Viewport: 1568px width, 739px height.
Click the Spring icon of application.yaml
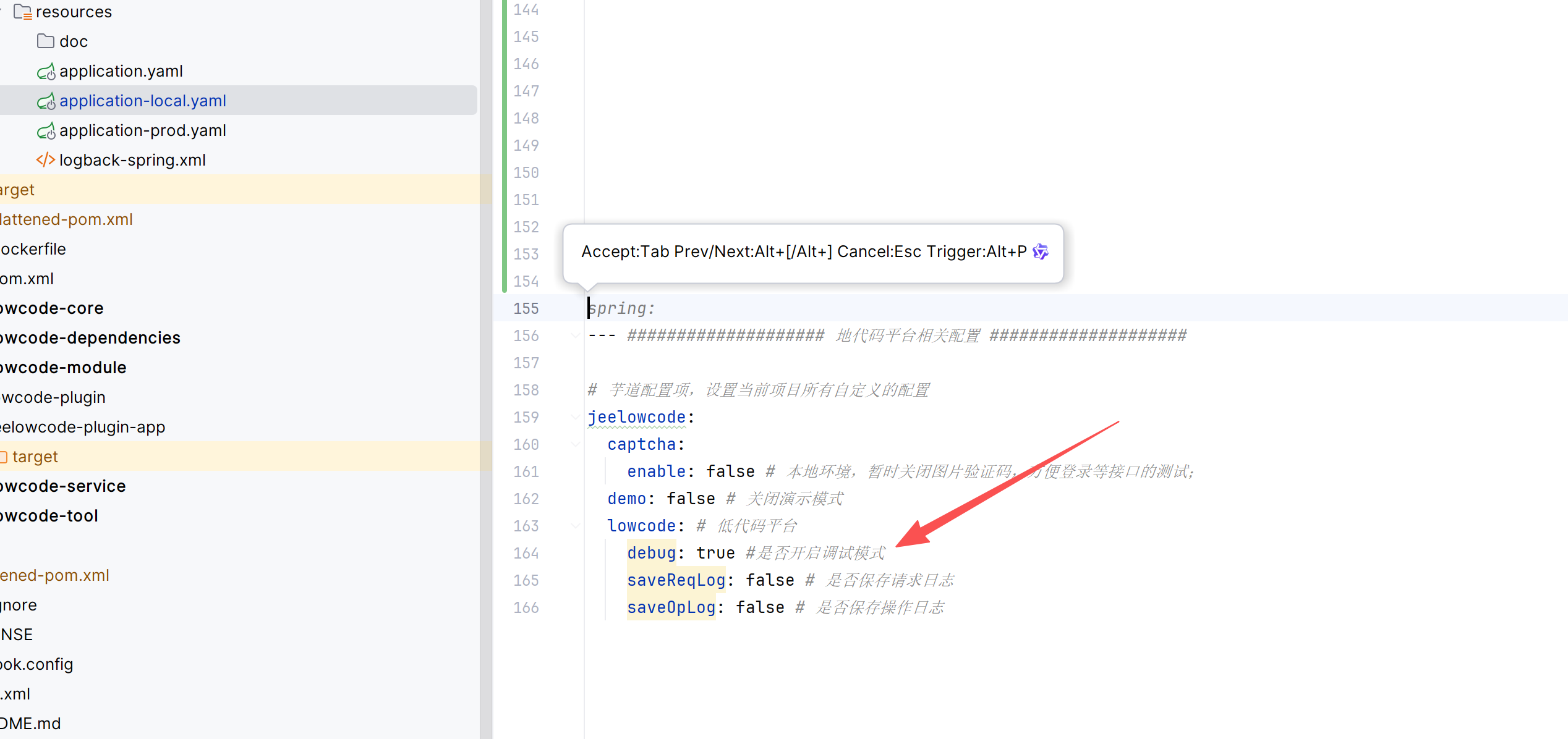pos(46,72)
